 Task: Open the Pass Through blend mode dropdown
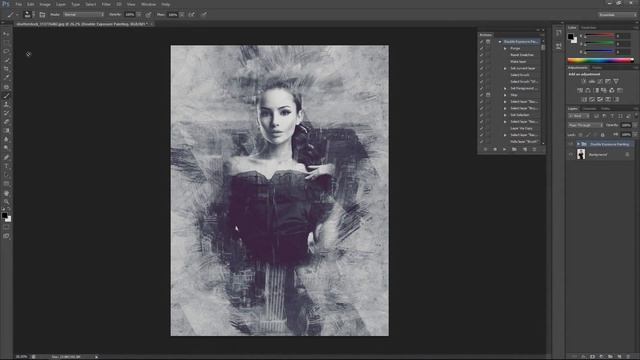(585, 125)
